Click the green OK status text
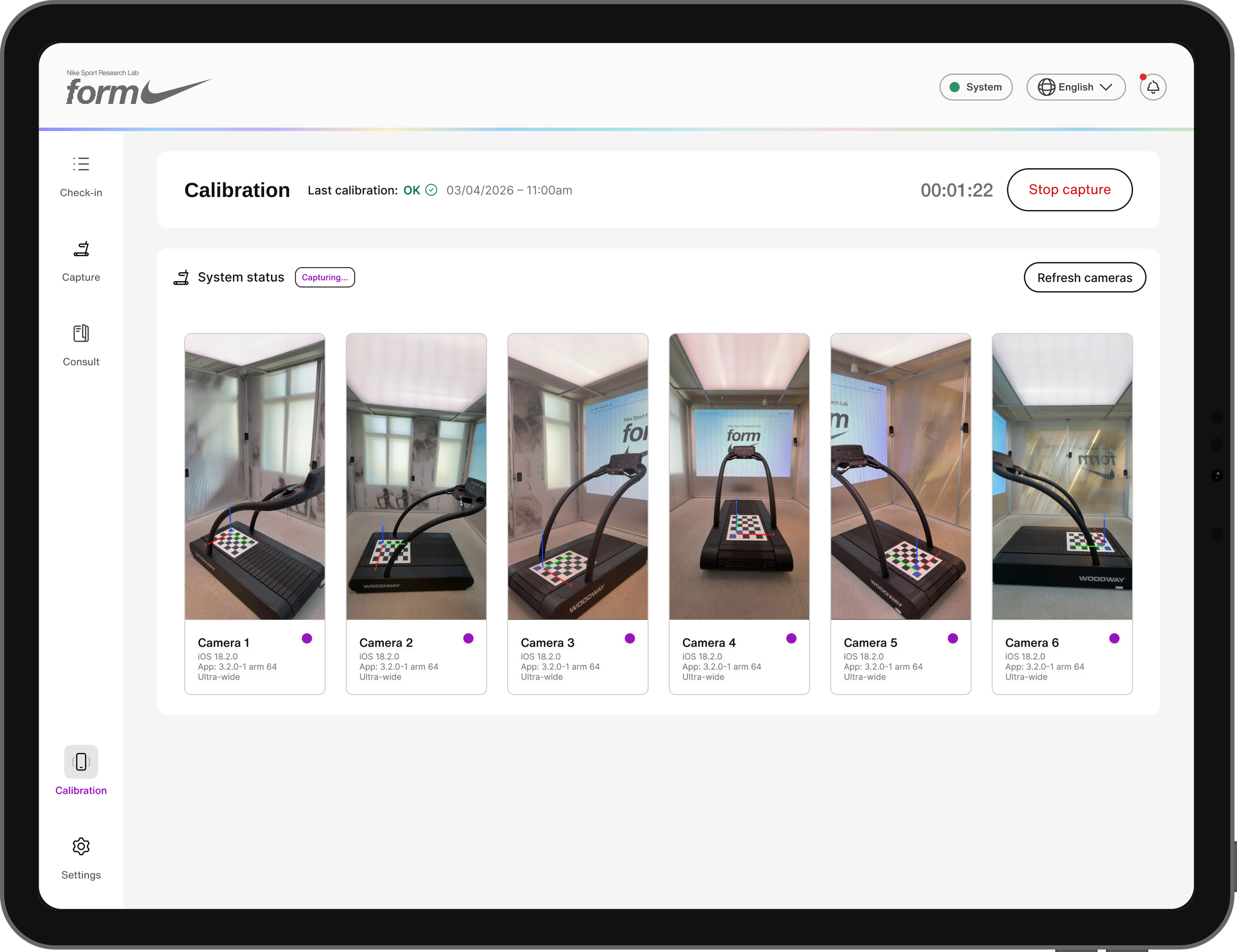Screen dimensions: 1237x952 point(412,190)
